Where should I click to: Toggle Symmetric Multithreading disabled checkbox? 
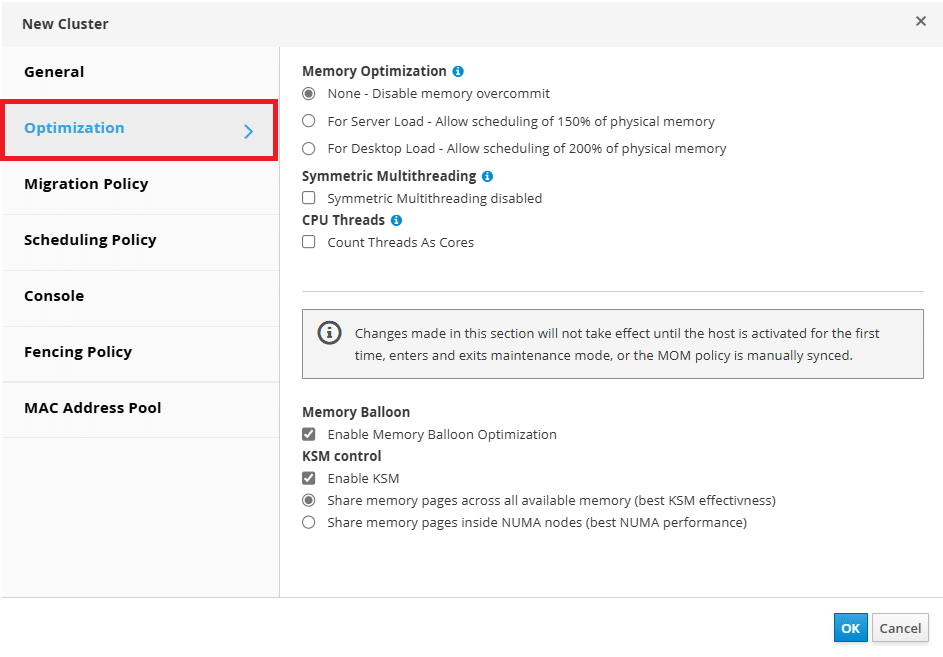(309, 198)
